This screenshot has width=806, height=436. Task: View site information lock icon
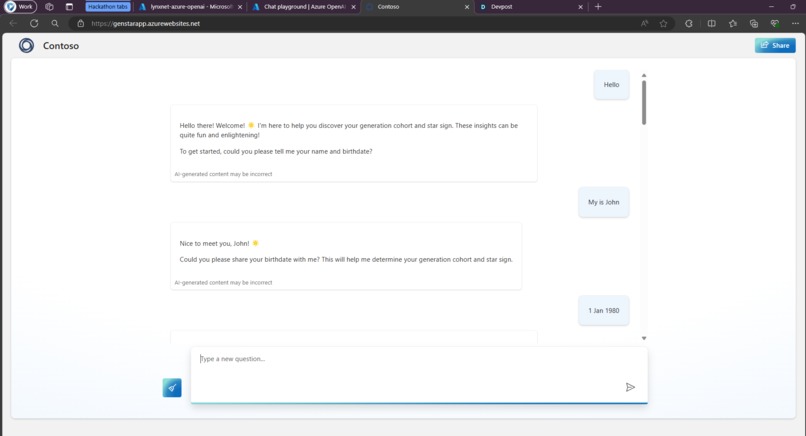(x=81, y=23)
